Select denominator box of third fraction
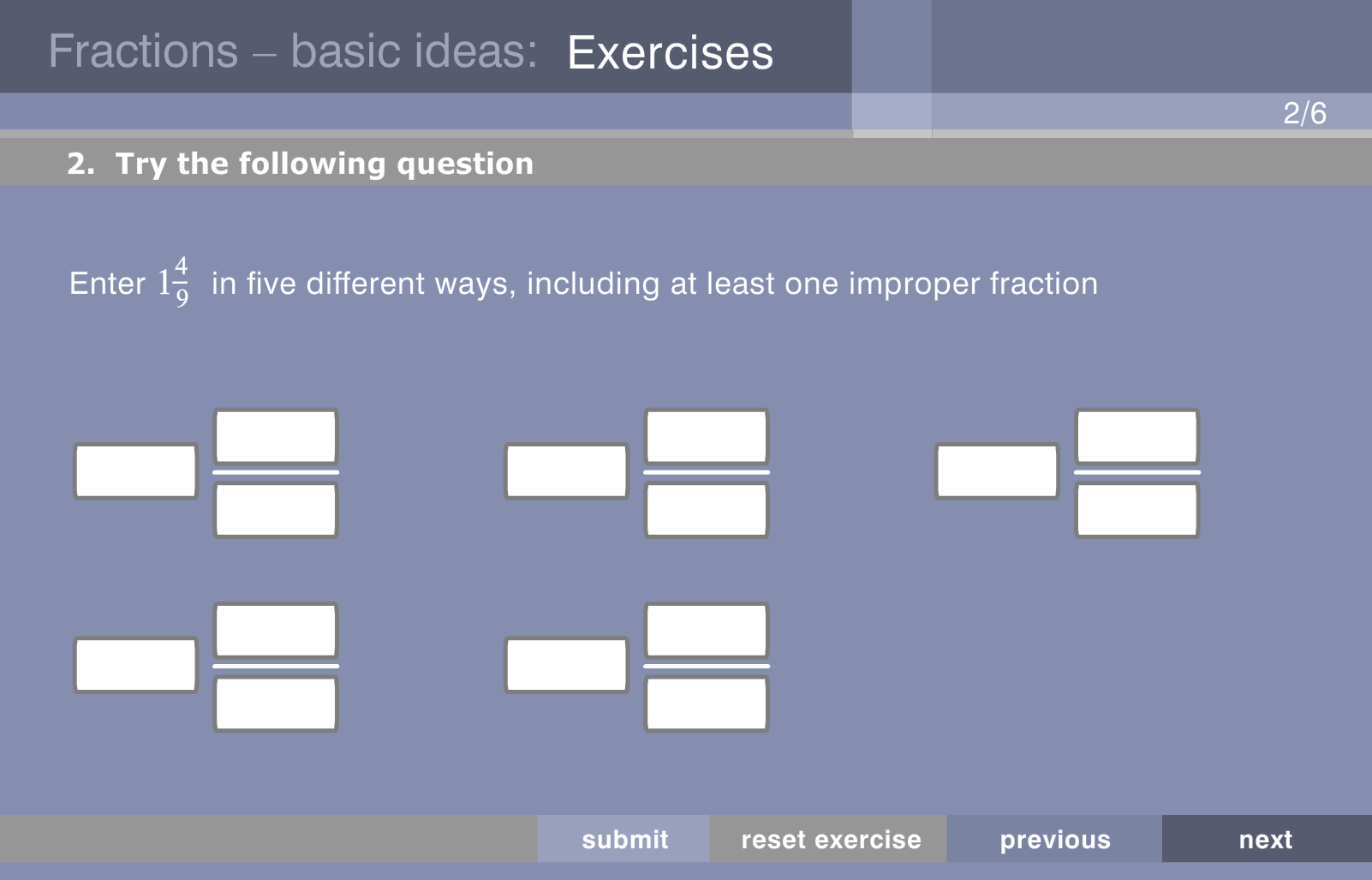The image size is (1372, 880). (x=1137, y=510)
